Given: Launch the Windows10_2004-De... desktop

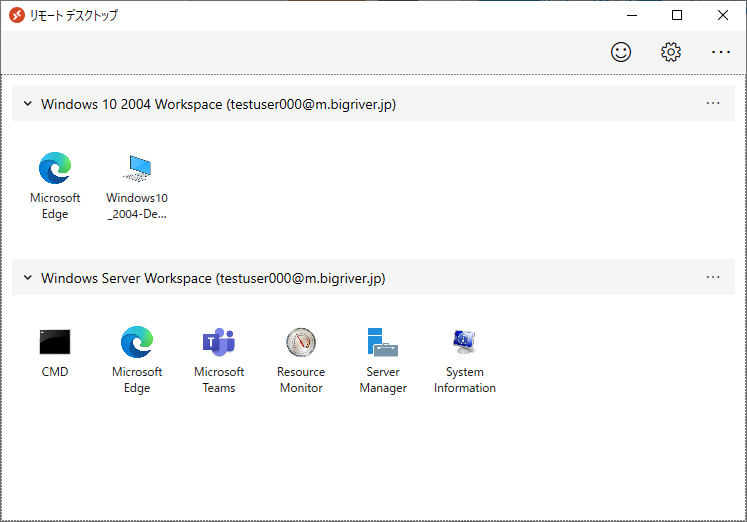Looking at the screenshot, I should pos(137,186).
